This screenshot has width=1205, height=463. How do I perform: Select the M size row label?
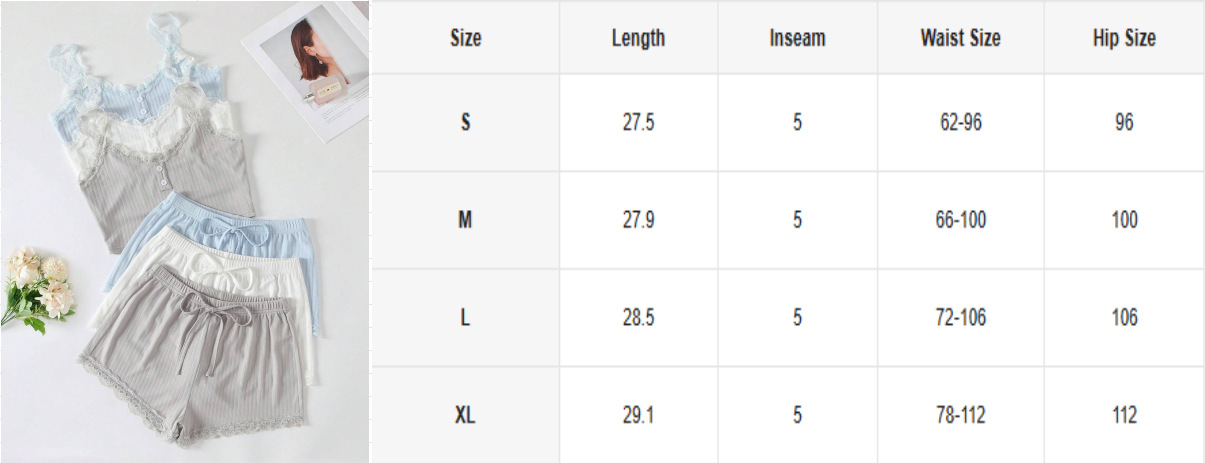tap(465, 220)
